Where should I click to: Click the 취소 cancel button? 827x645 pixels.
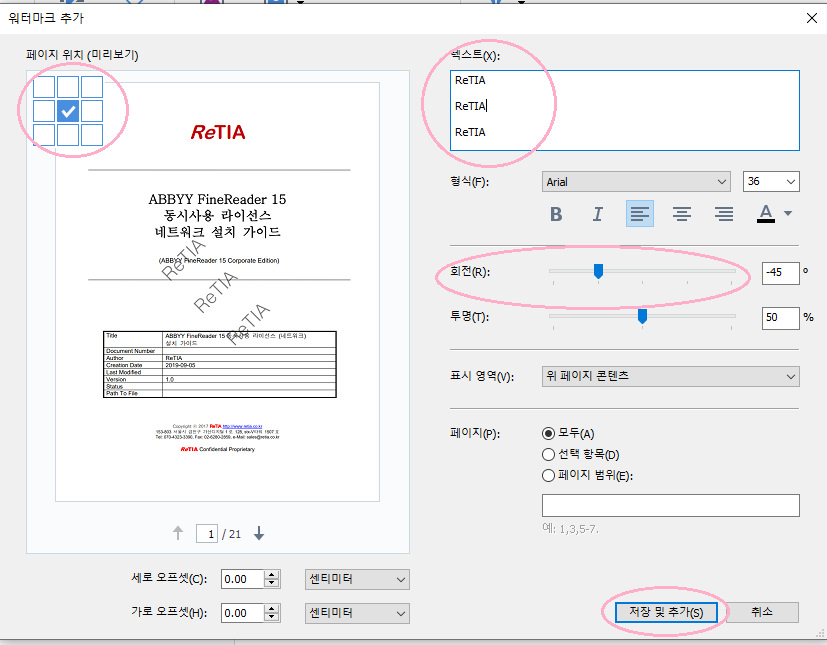tap(762, 612)
